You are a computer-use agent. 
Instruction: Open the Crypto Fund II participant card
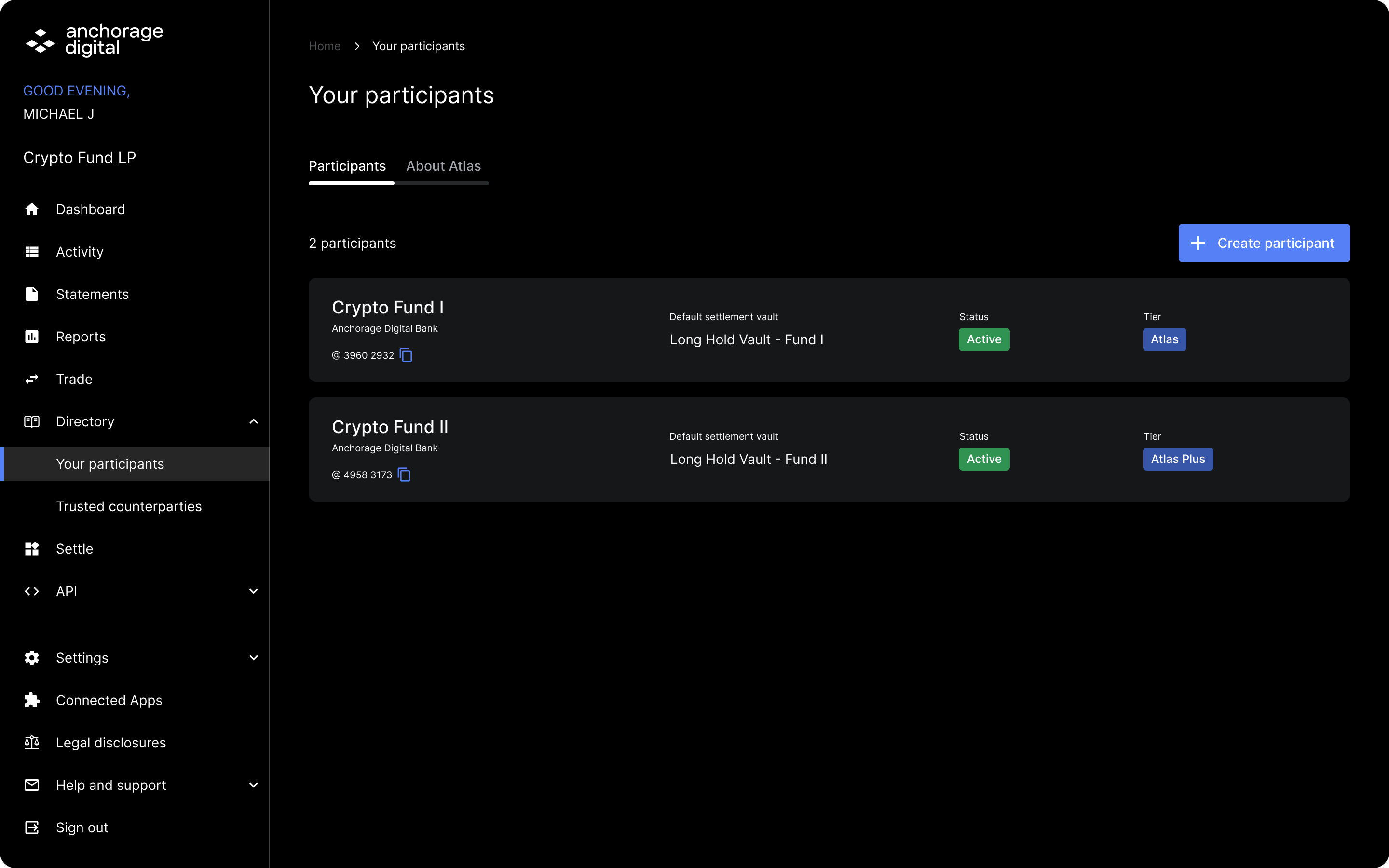pos(830,449)
